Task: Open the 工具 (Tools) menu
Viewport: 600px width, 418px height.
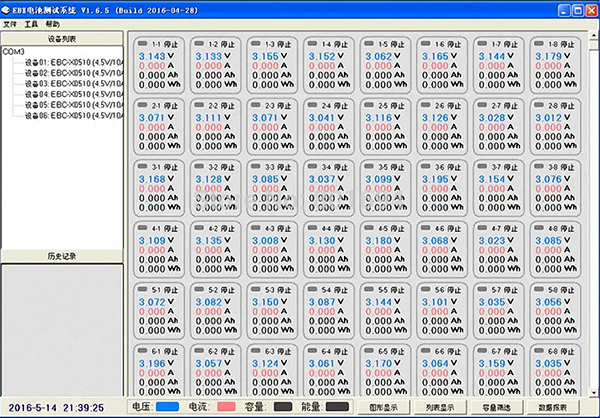Action: coord(31,22)
